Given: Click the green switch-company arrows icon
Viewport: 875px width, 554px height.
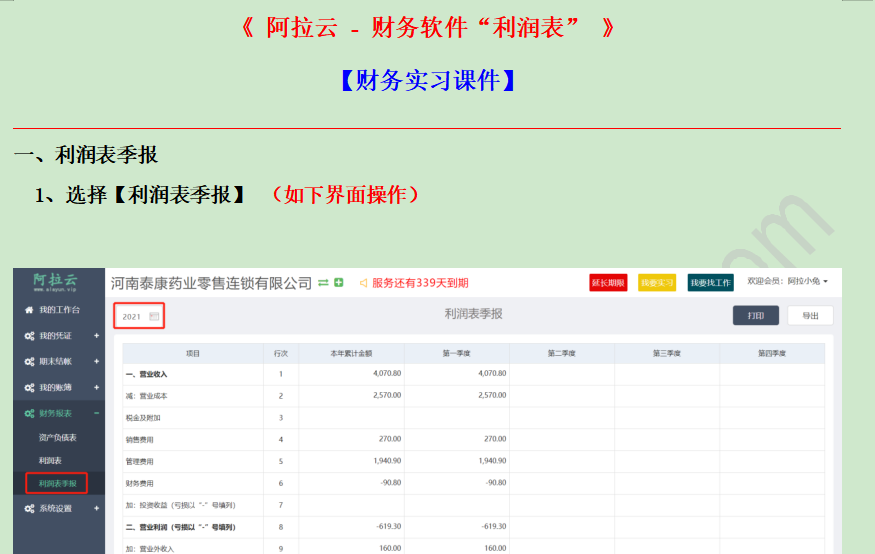Looking at the screenshot, I should (x=323, y=283).
